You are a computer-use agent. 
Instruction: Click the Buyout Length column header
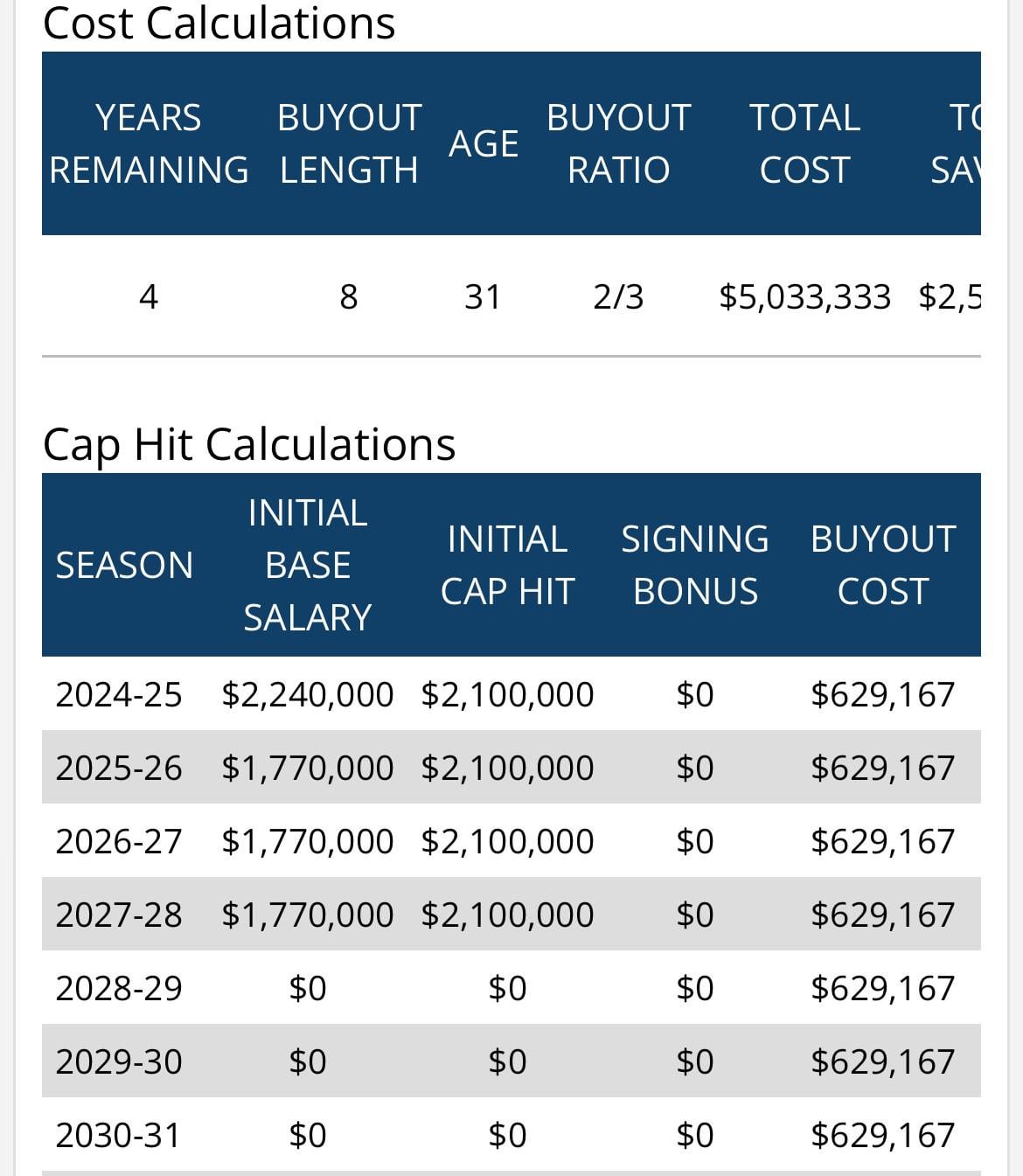tap(349, 143)
